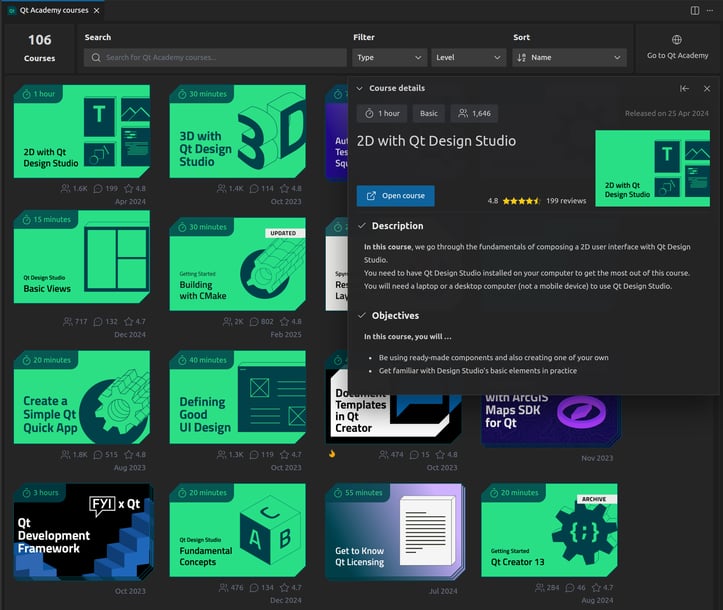Select the Qt Academy courses tab

tap(54, 10)
